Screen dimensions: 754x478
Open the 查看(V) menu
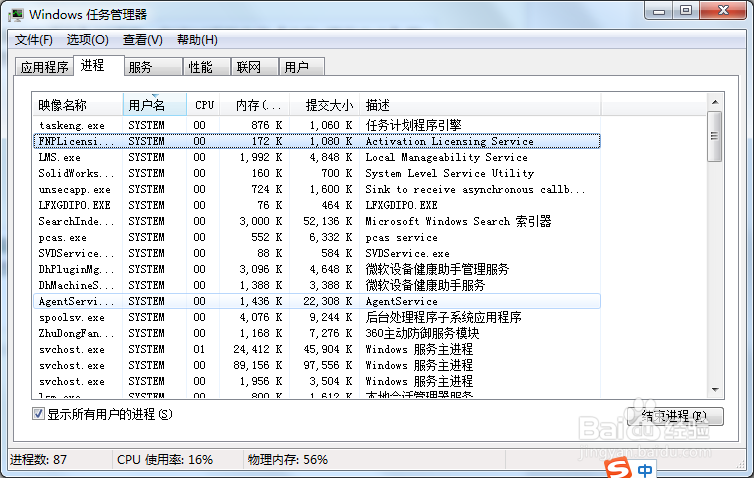[142, 39]
